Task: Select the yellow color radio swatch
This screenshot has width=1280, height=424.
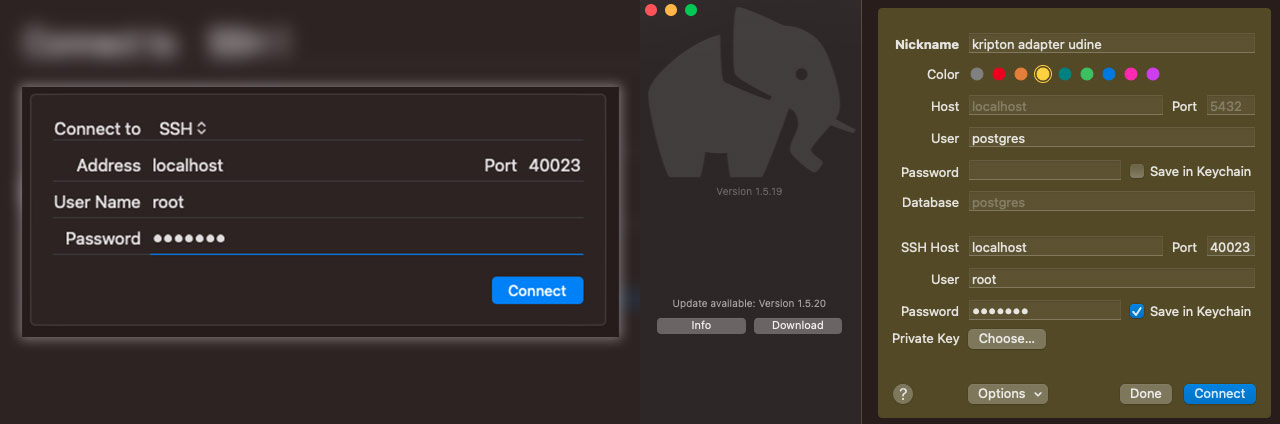Action: tap(1043, 74)
